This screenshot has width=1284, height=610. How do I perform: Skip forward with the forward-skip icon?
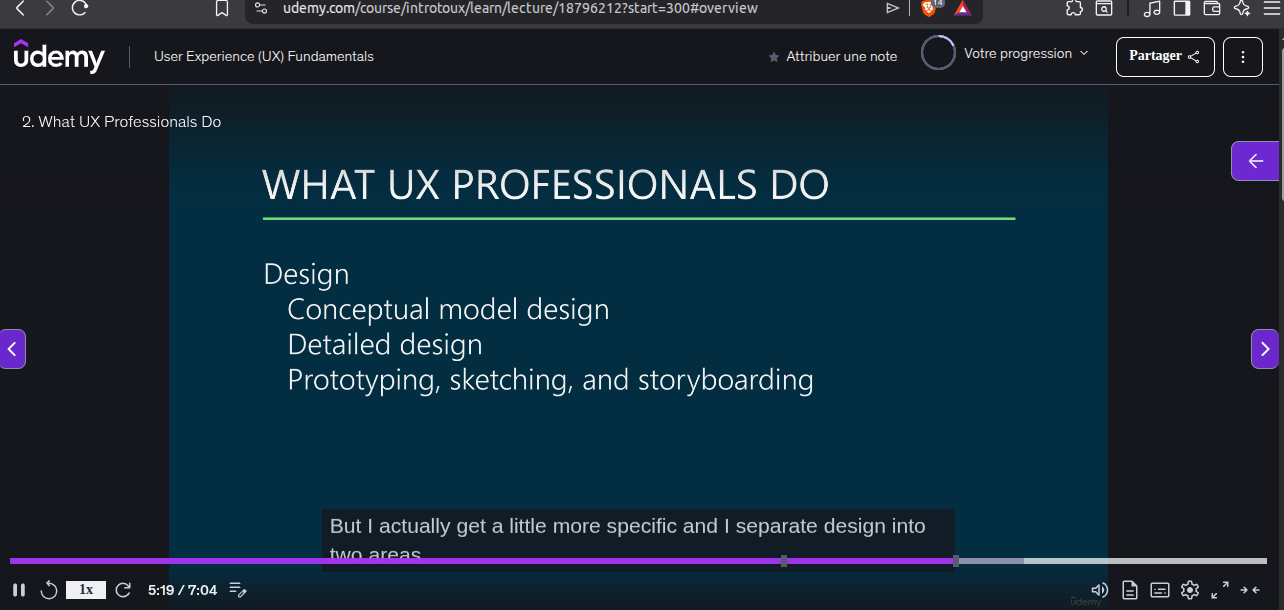pyautogui.click(x=123, y=590)
